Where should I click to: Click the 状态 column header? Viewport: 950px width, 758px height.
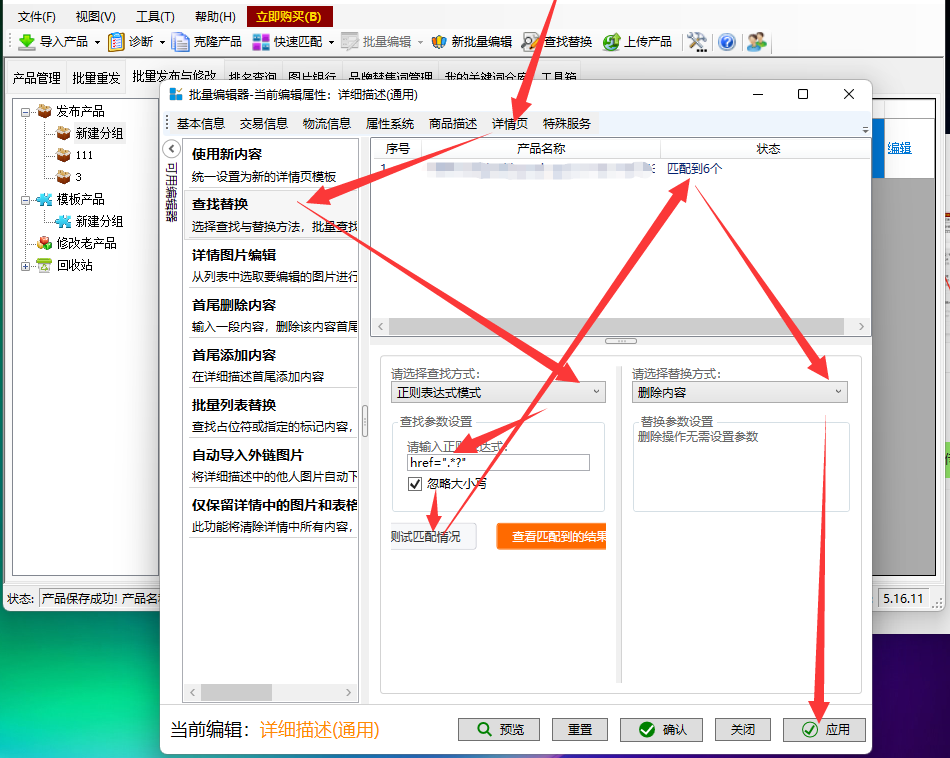[x=768, y=148]
